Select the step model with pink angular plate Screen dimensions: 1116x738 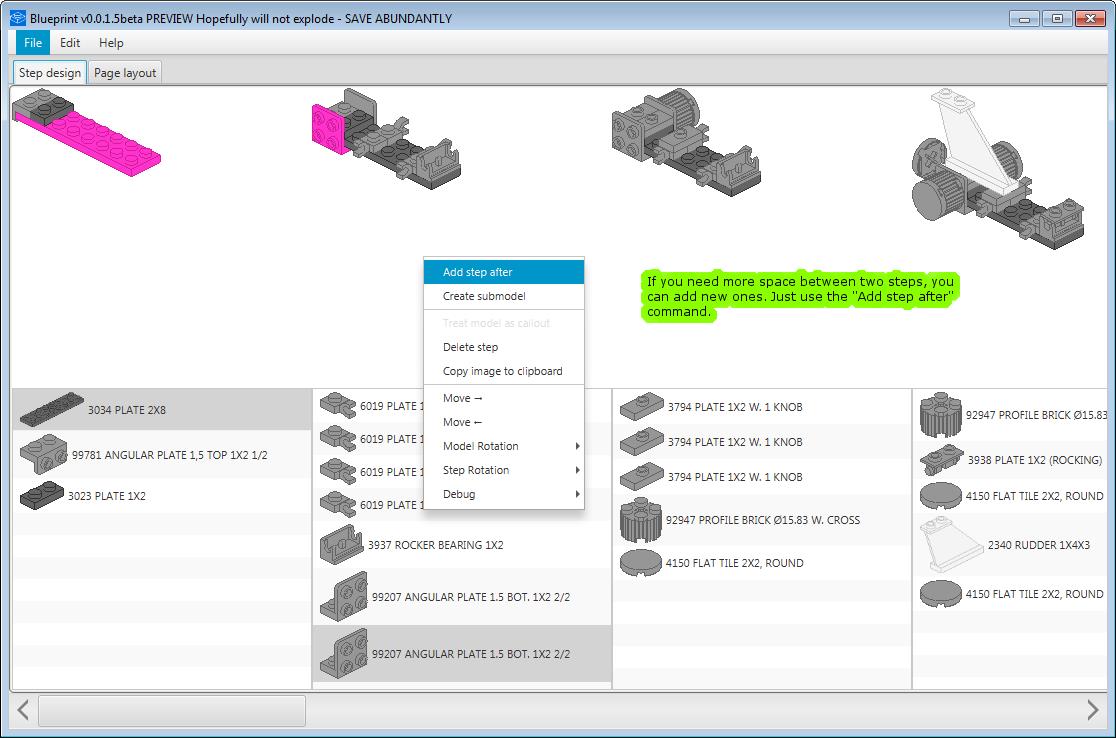[x=386, y=139]
